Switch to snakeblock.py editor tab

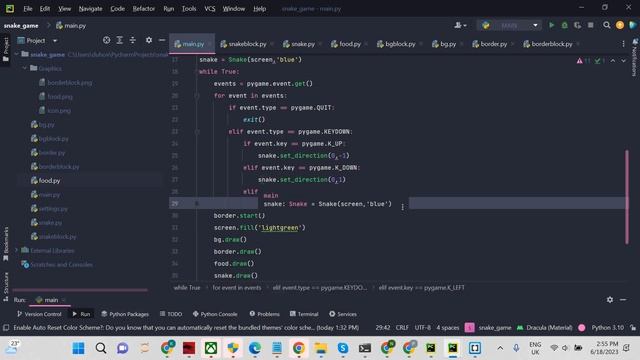[247, 44]
